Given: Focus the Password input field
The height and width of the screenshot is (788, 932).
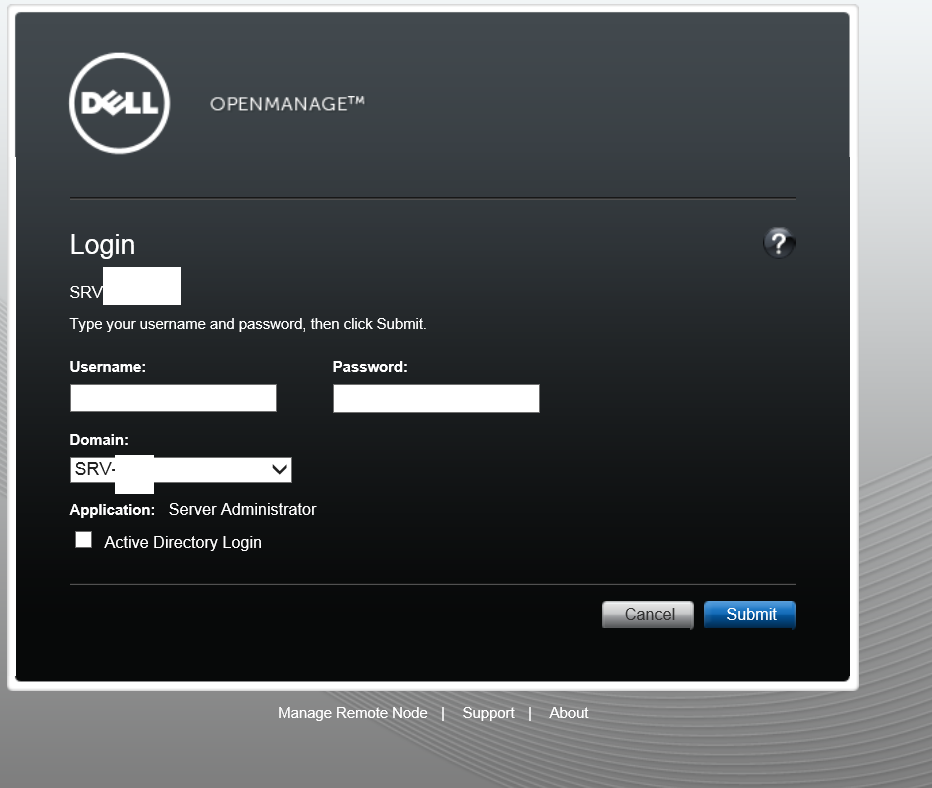Looking at the screenshot, I should (436, 398).
